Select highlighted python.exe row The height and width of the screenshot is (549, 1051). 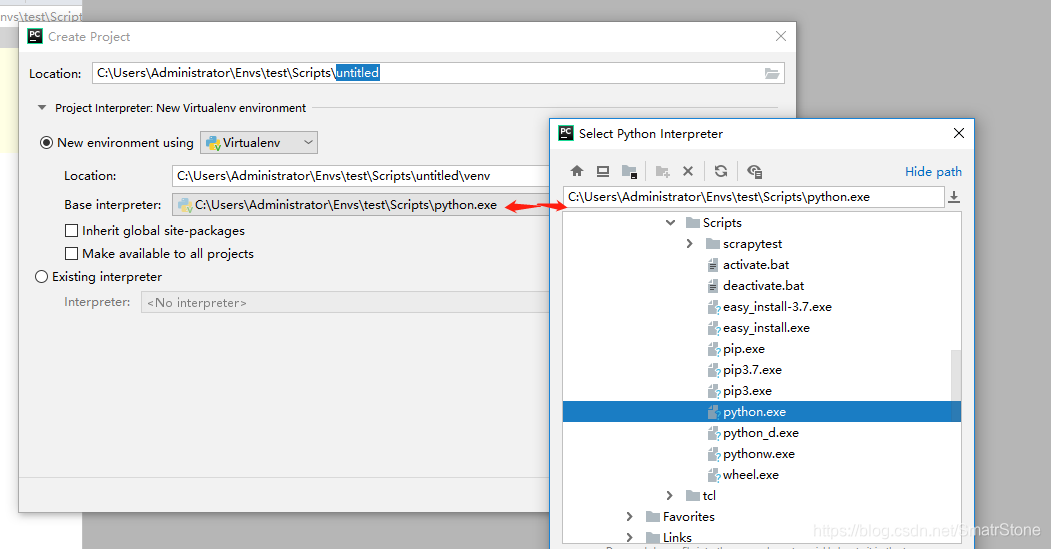(761, 412)
